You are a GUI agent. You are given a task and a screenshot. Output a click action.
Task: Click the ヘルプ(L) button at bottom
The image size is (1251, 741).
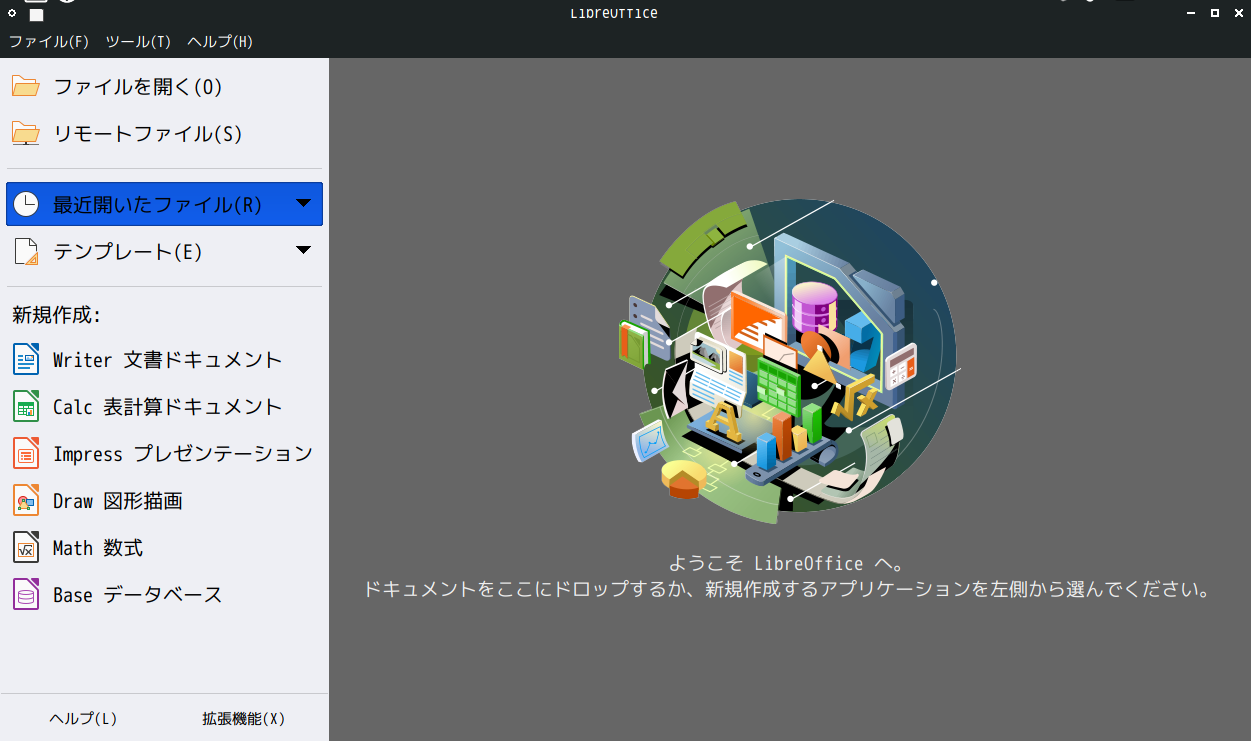pyautogui.click(x=83, y=718)
